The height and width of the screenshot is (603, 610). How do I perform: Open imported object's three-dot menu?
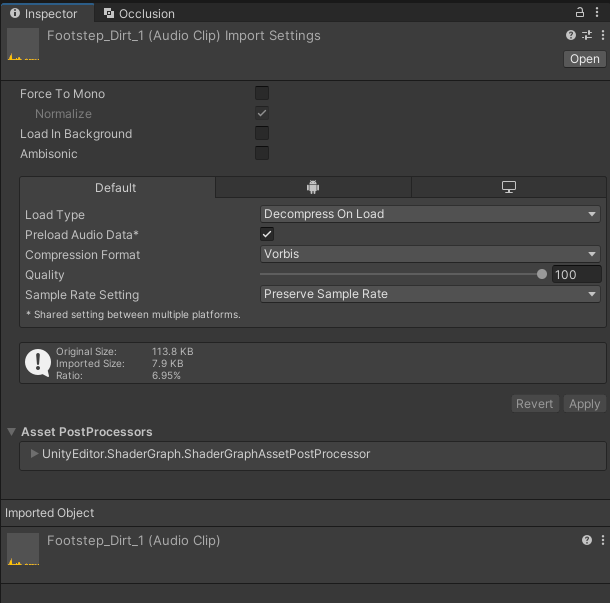603,540
